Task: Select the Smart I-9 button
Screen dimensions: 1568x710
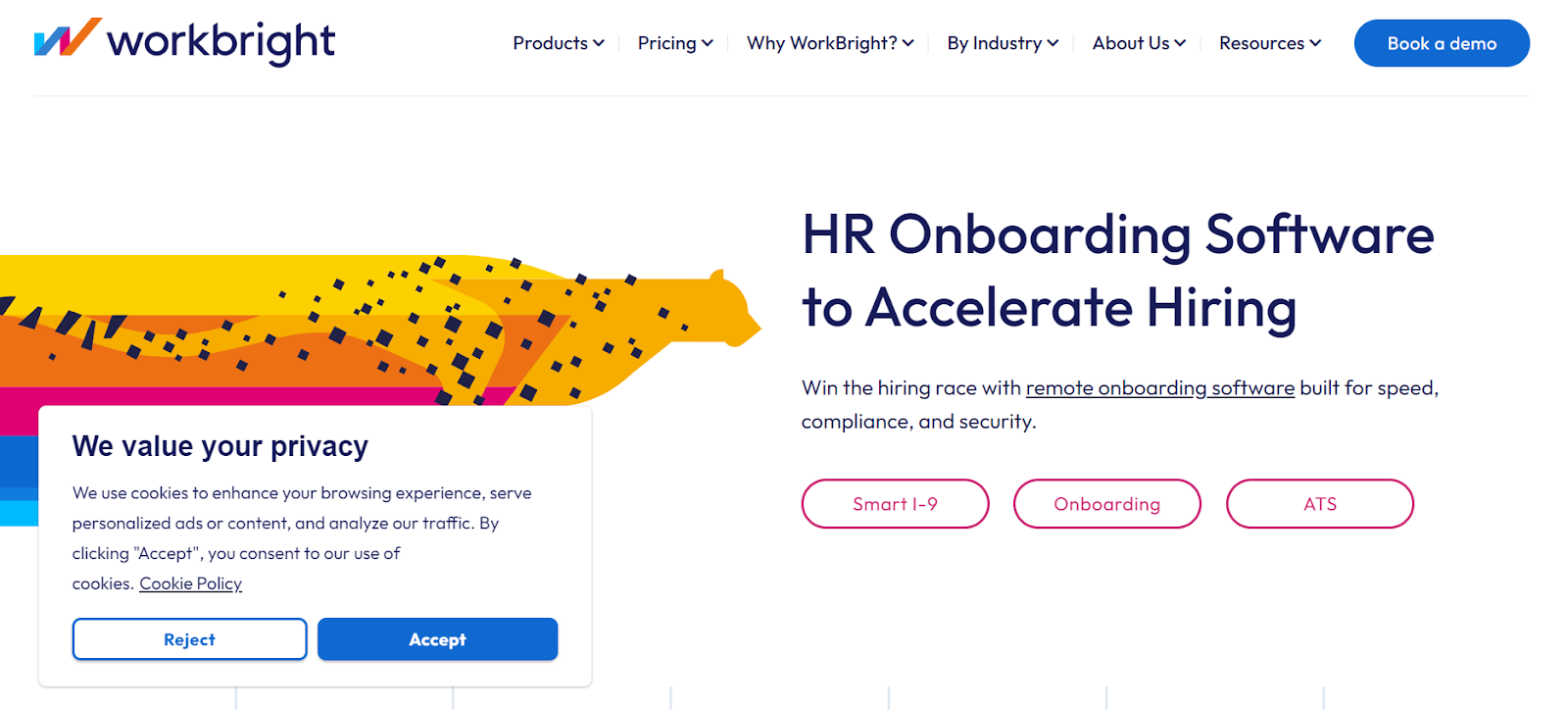Action: click(895, 503)
